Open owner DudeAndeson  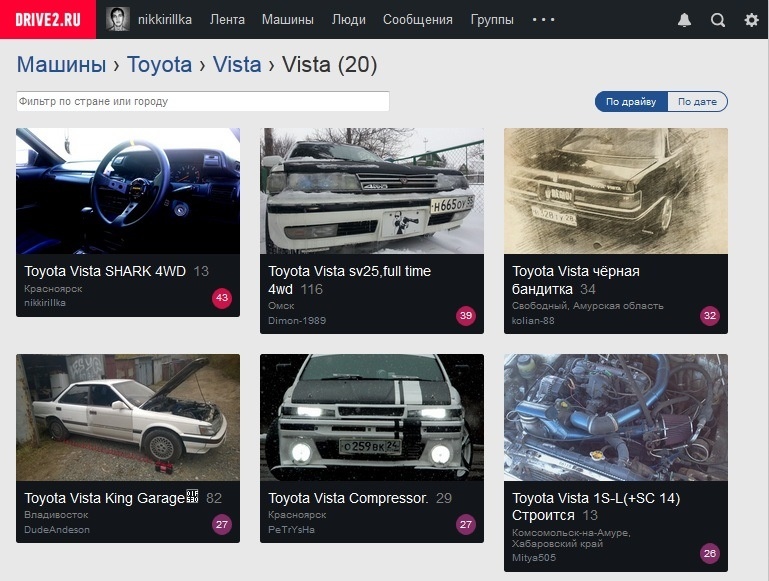click(x=57, y=530)
